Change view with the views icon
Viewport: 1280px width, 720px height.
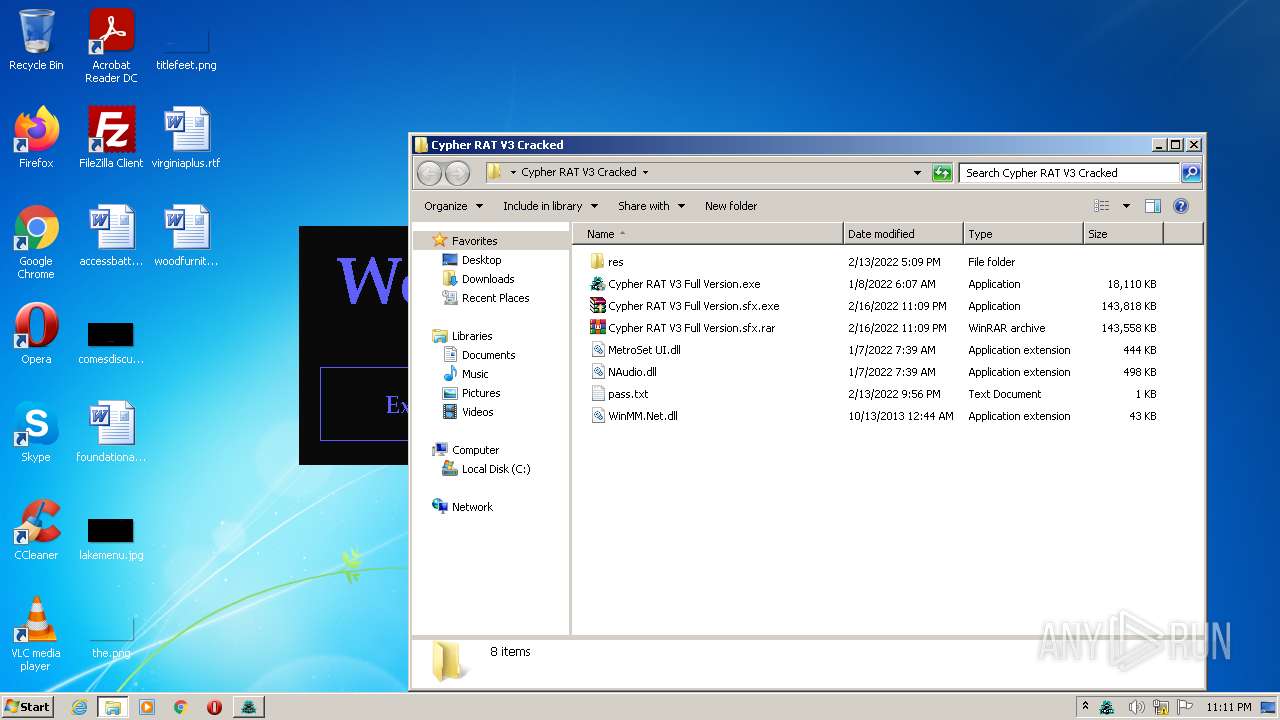point(1102,206)
